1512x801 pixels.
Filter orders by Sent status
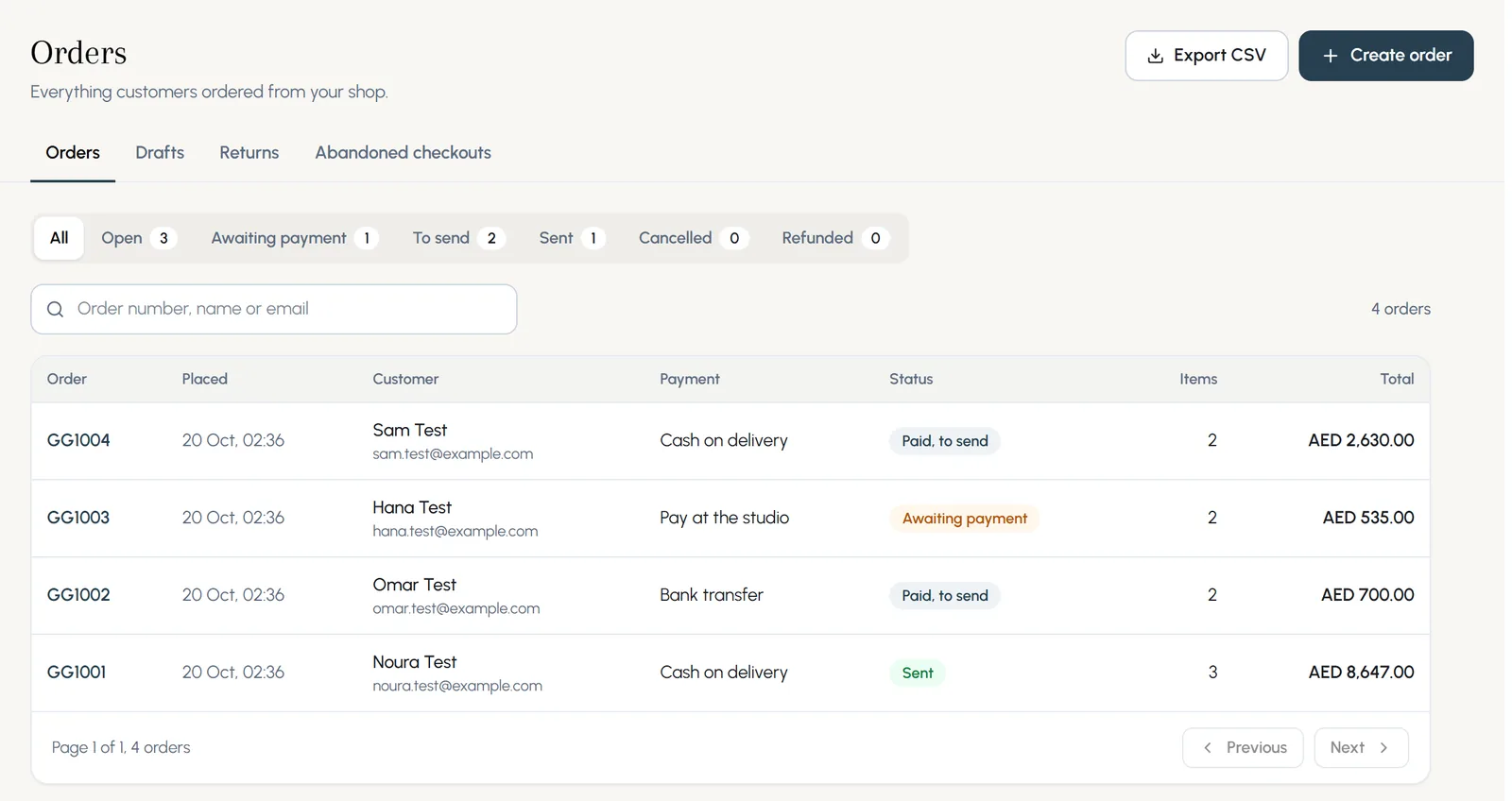(x=572, y=238)
